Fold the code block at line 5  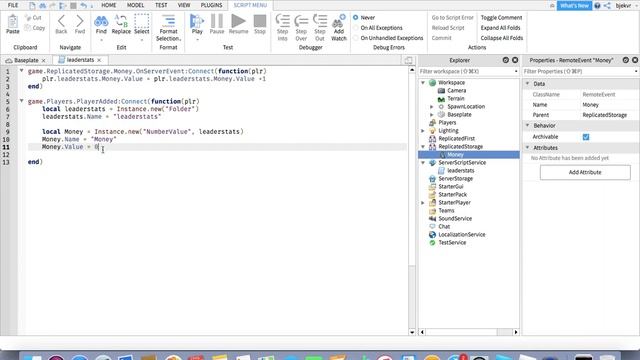(x=21, y=101)
